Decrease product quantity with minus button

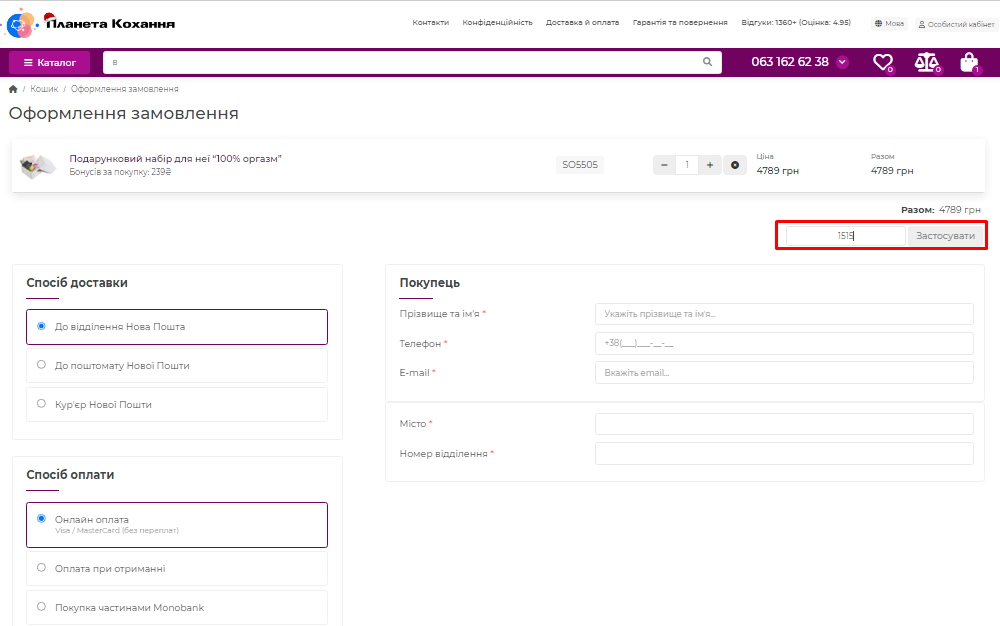click(x=664, y=165)
